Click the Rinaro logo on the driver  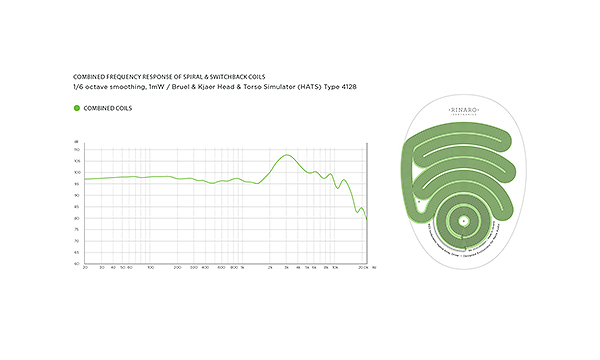click(463, 111)
